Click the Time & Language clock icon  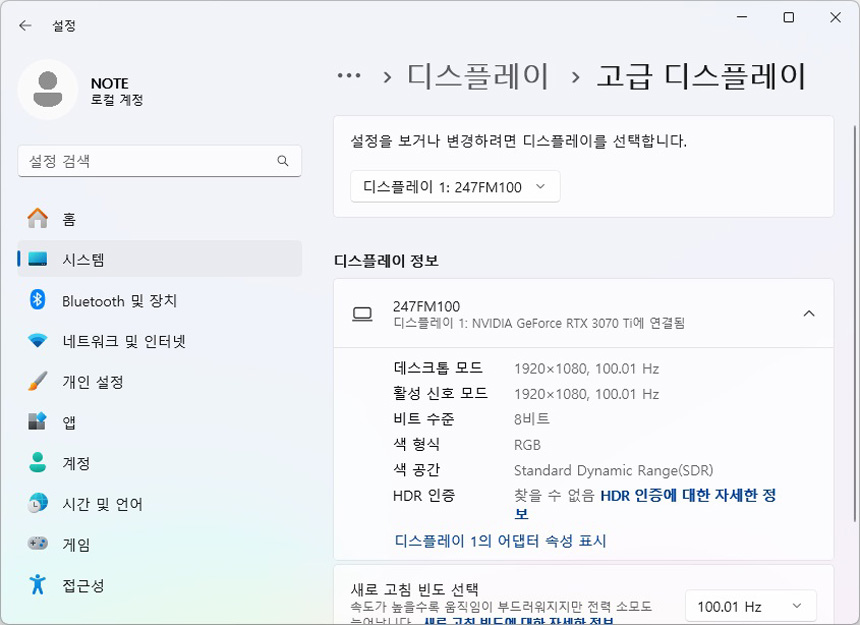tap(38, 504)
